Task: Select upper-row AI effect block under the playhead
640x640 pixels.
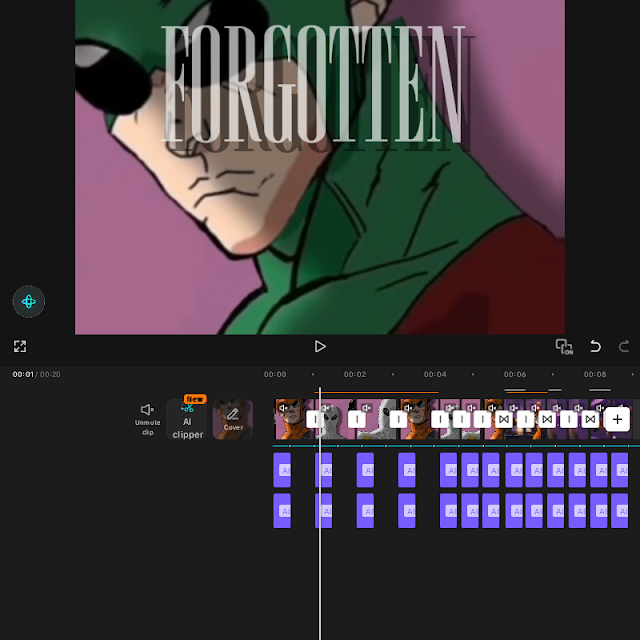Action: click(323, 470)
